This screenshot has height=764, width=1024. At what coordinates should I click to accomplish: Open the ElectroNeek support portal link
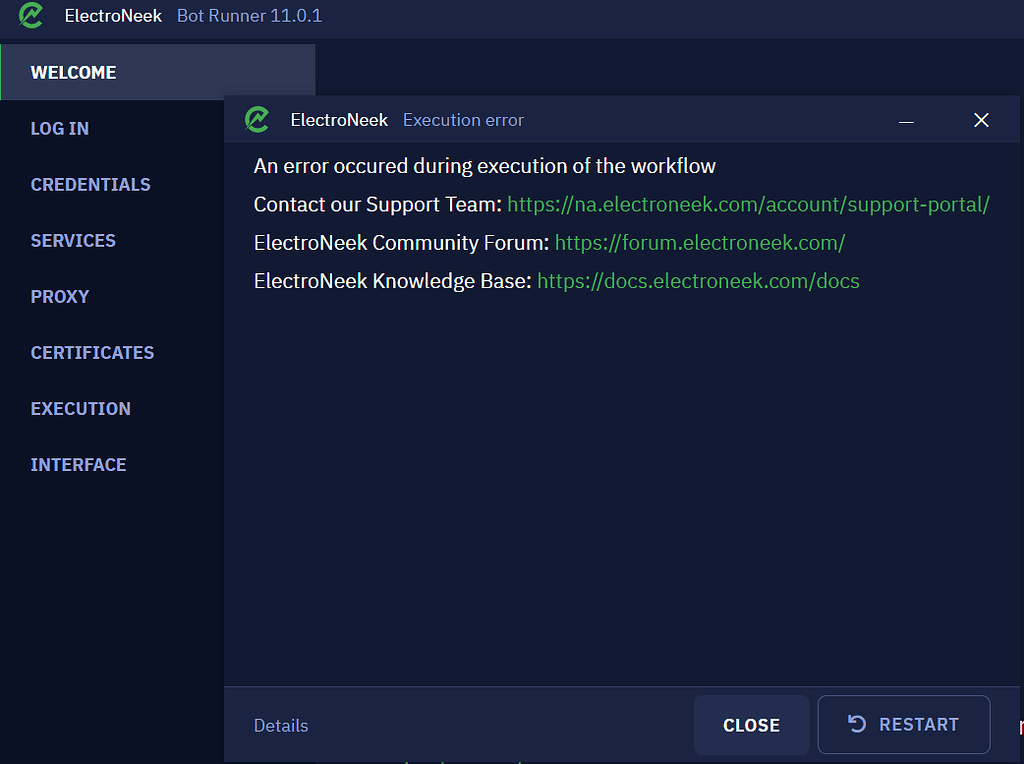click(x=749, y=204)
